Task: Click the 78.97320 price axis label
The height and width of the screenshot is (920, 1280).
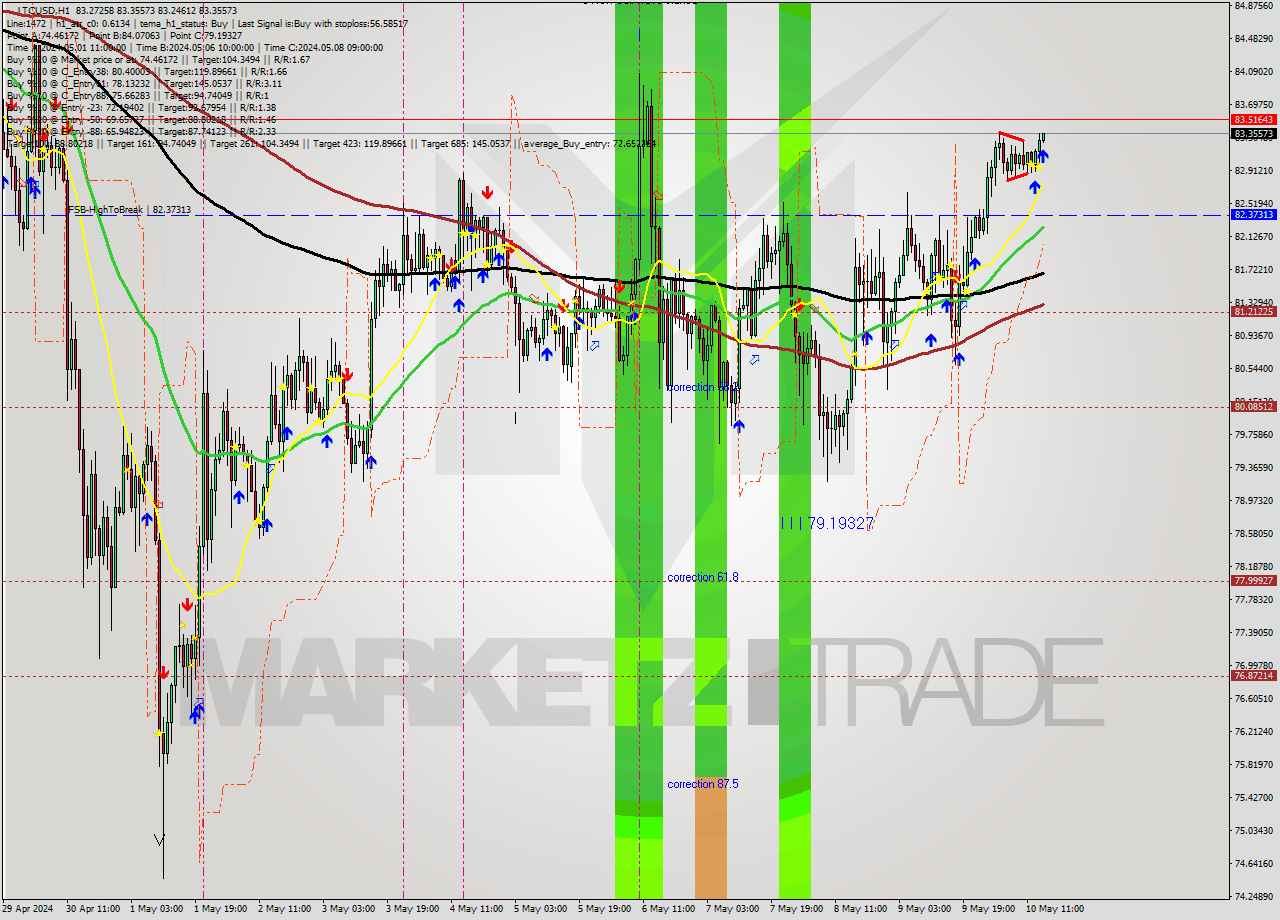Action: pos(1254,500)
